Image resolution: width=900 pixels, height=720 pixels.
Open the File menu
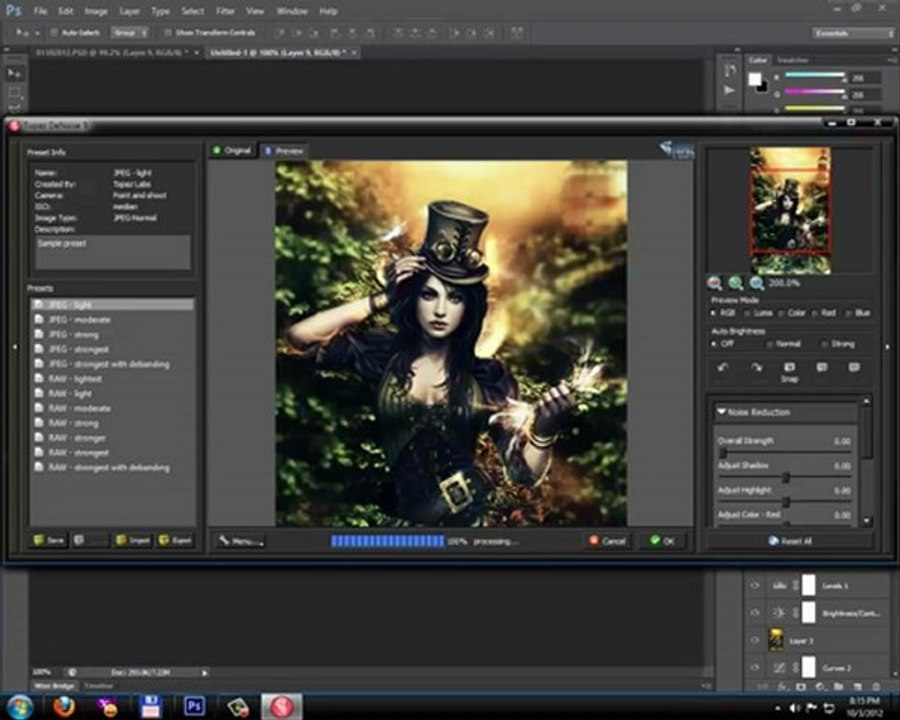[40, 11]
